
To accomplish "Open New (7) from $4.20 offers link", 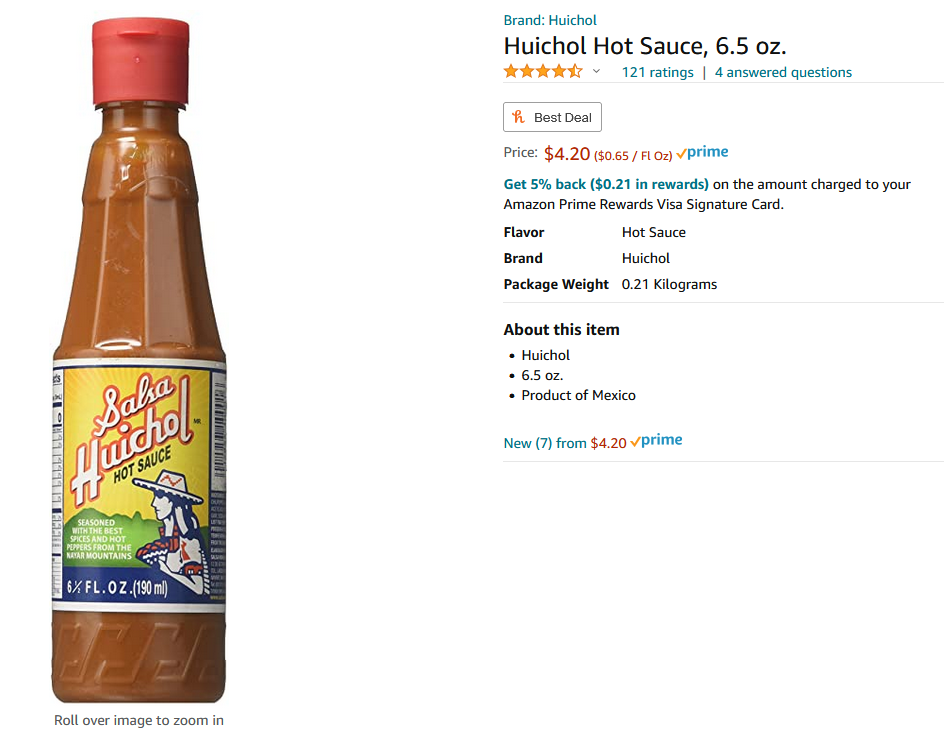I will [x=565, y=443].
